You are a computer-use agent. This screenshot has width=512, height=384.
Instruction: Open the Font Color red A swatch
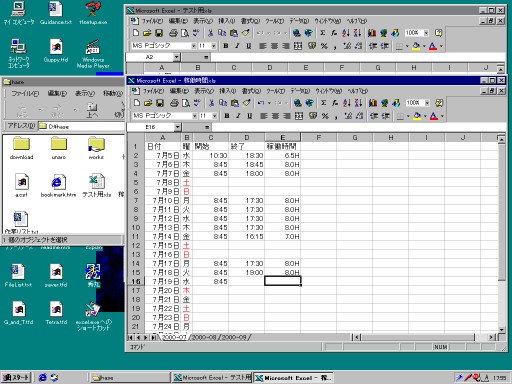pos(433,116)
